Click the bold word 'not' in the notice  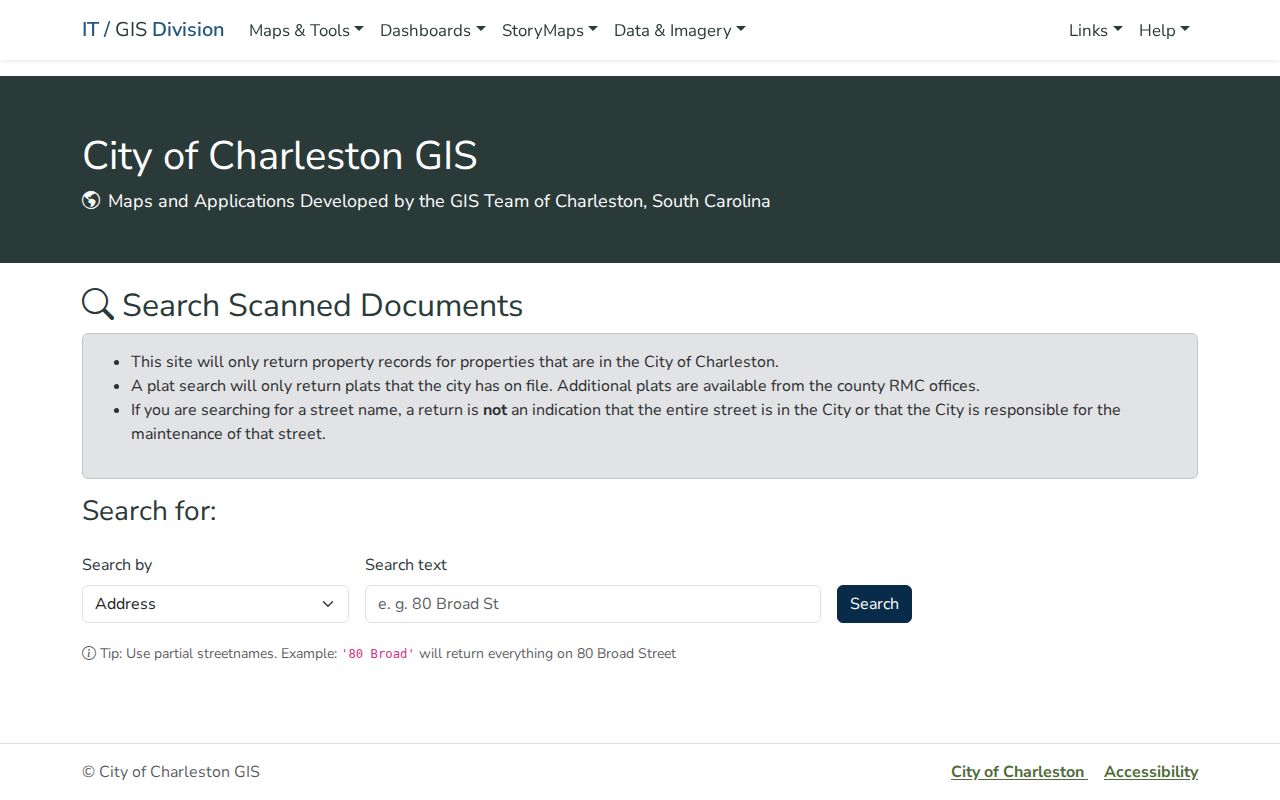coord(495,409)
